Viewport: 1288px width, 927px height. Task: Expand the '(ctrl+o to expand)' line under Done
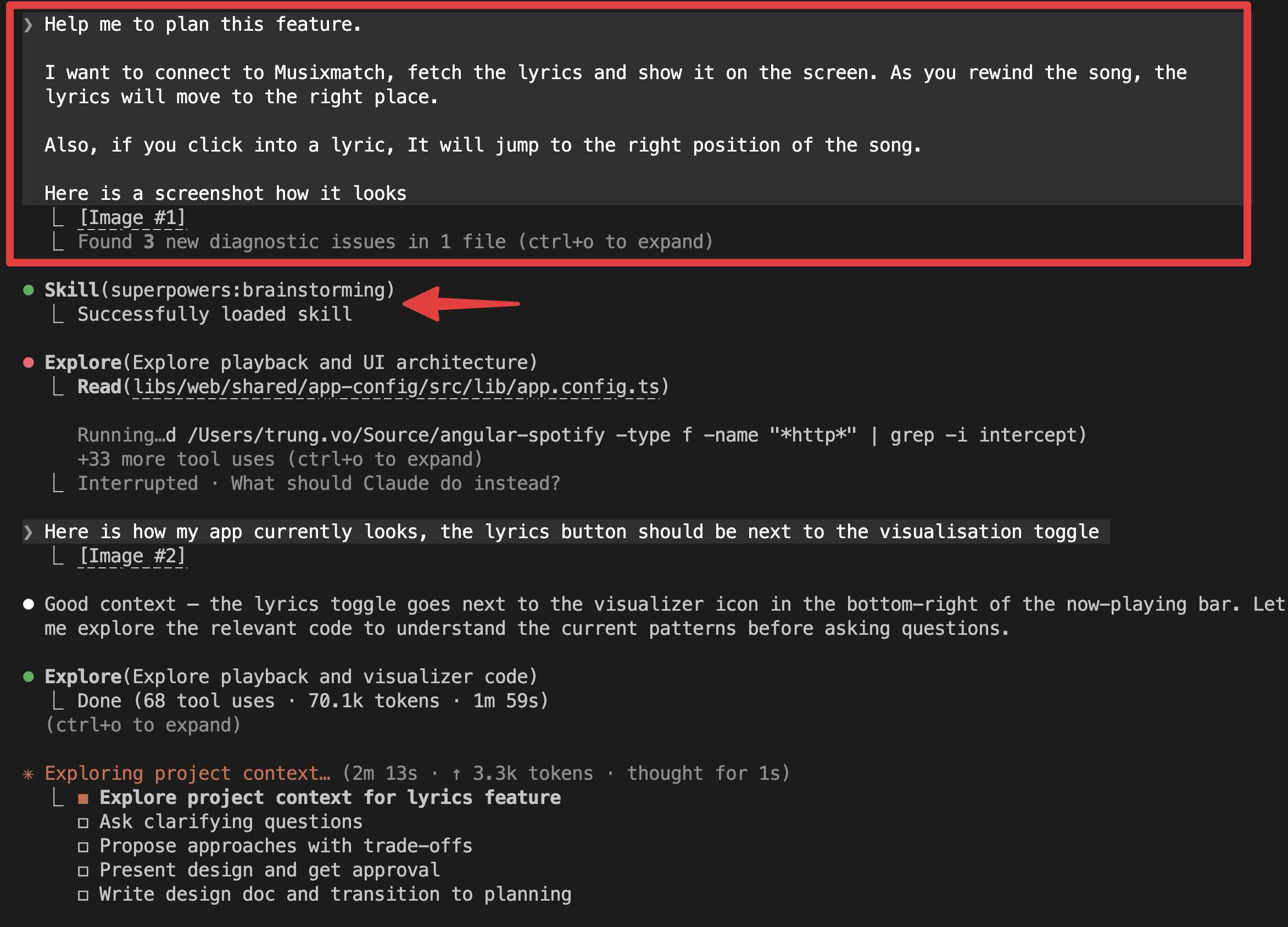point(143,725)
